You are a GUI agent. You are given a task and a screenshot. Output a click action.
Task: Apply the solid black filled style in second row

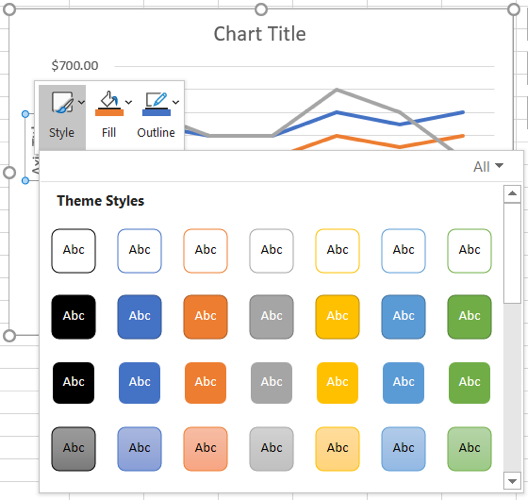[73, 316]
